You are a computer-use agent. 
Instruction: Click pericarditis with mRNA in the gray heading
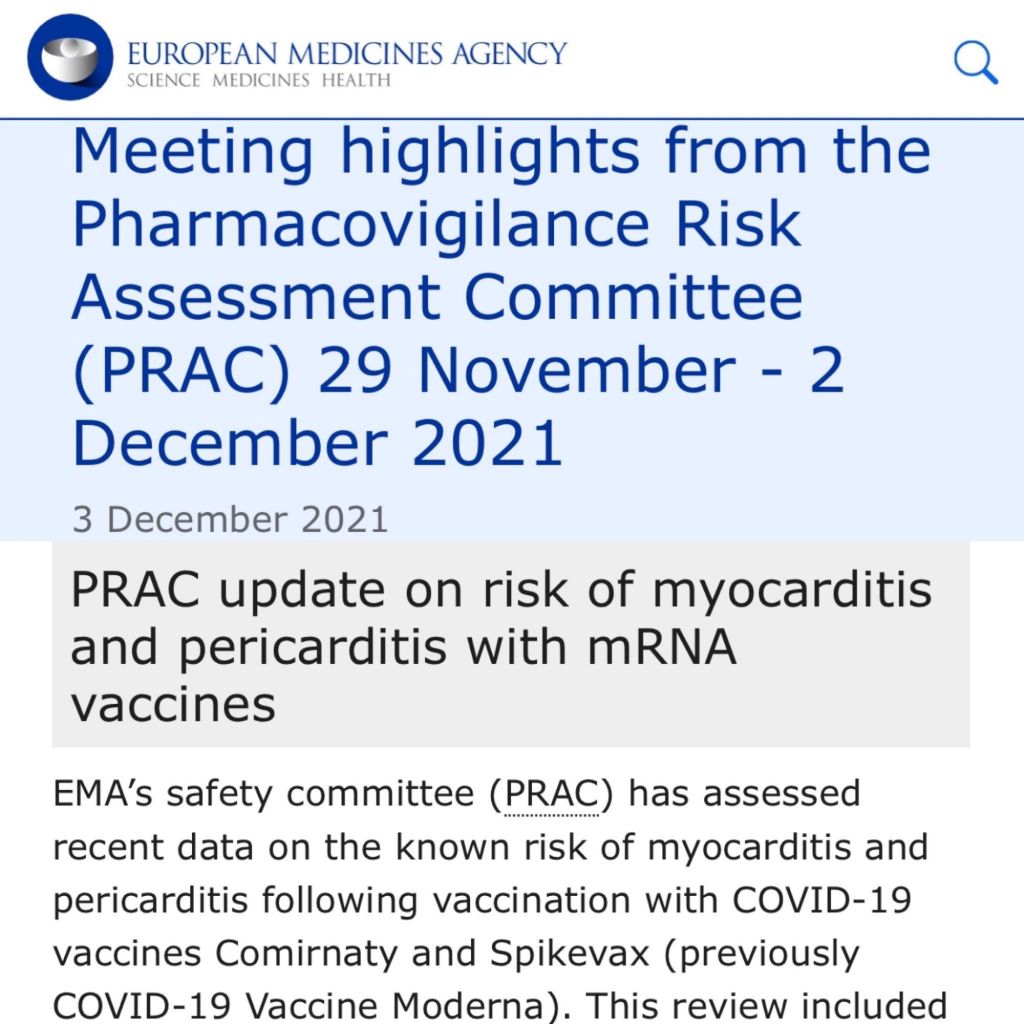[402, 648]
